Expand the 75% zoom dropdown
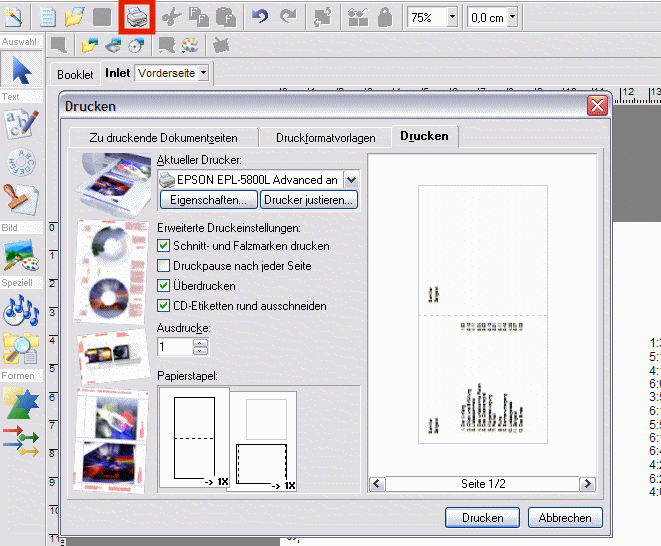The image size is (661, 546). click(x=452, y=17)
